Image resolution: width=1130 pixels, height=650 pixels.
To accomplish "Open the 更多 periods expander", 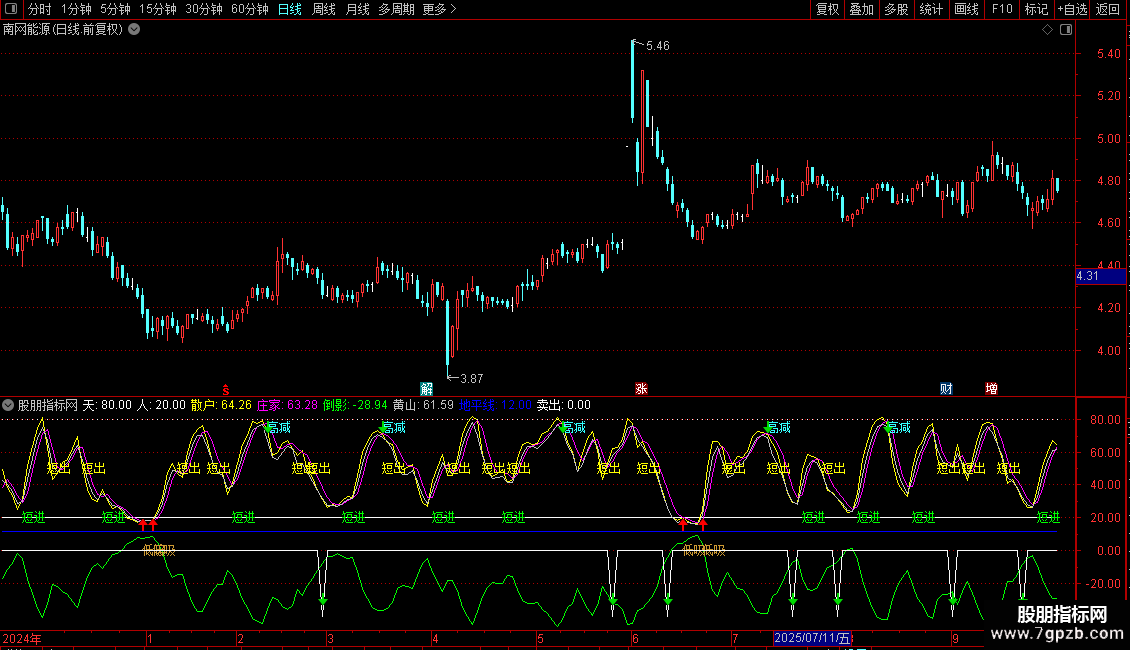I will [x=439, y=9].
